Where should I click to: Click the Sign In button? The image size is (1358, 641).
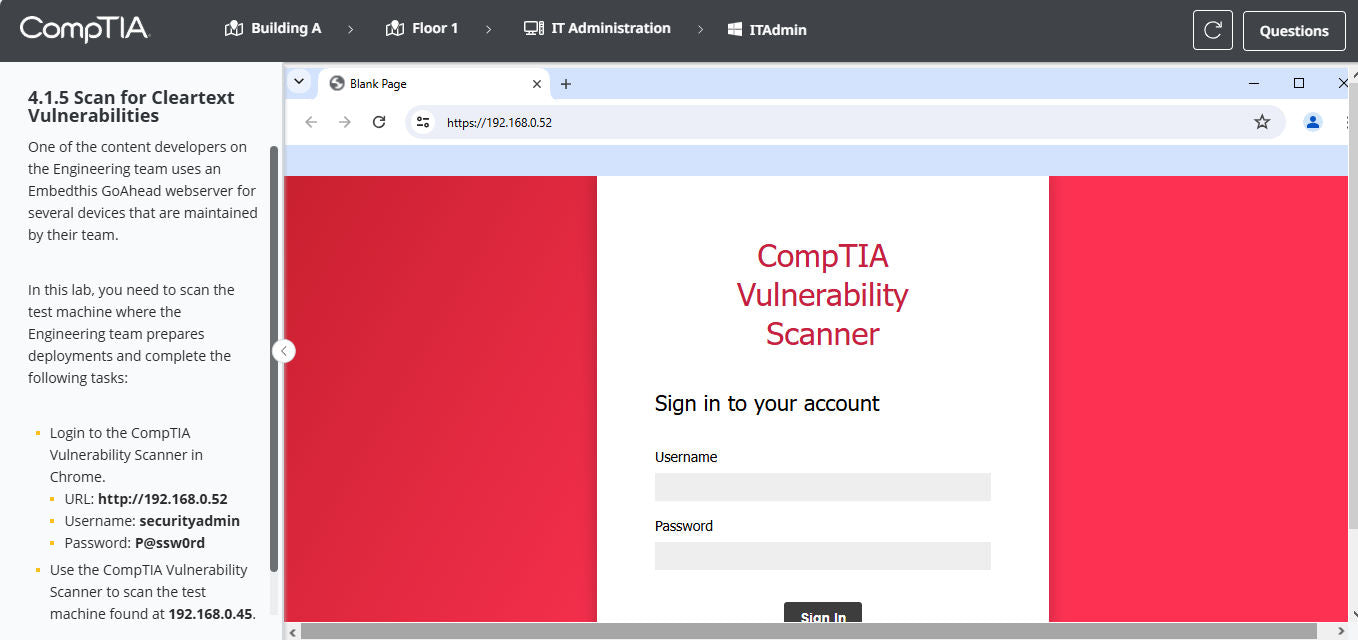click(822, 617)
